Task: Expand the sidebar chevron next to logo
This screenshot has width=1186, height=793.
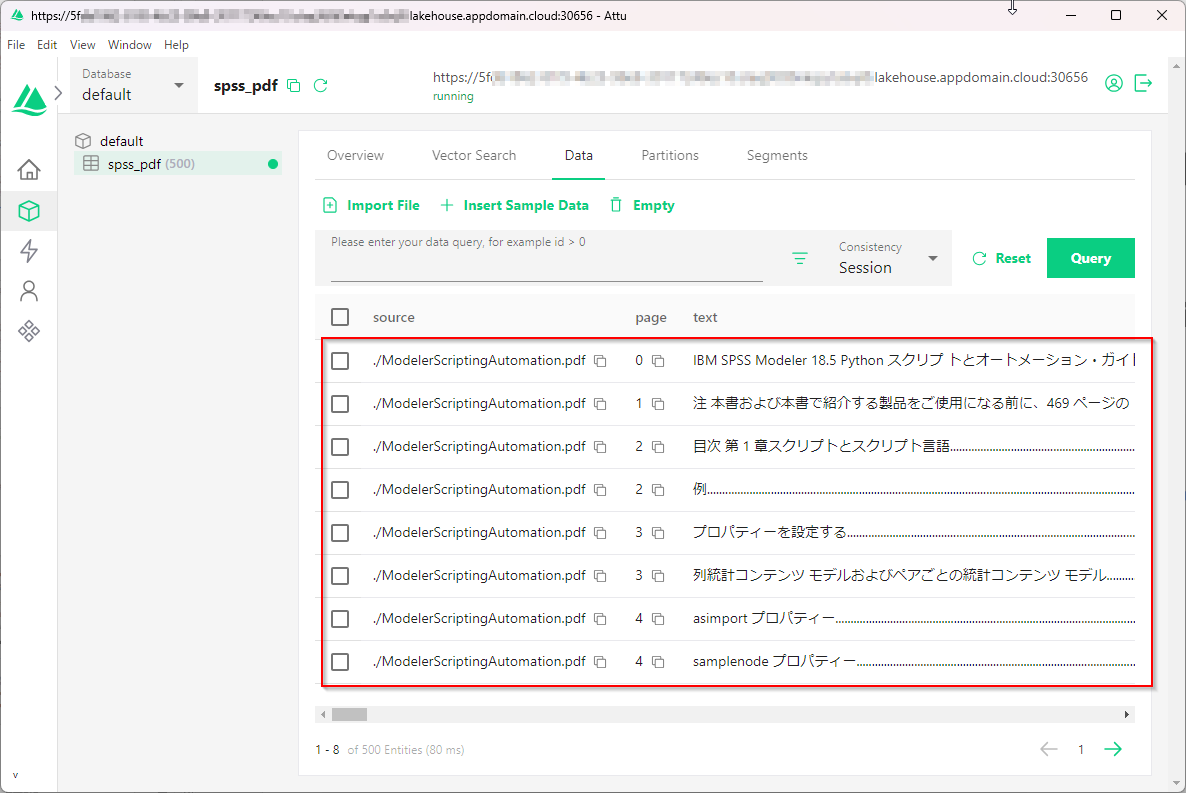Action: point(58,93)
